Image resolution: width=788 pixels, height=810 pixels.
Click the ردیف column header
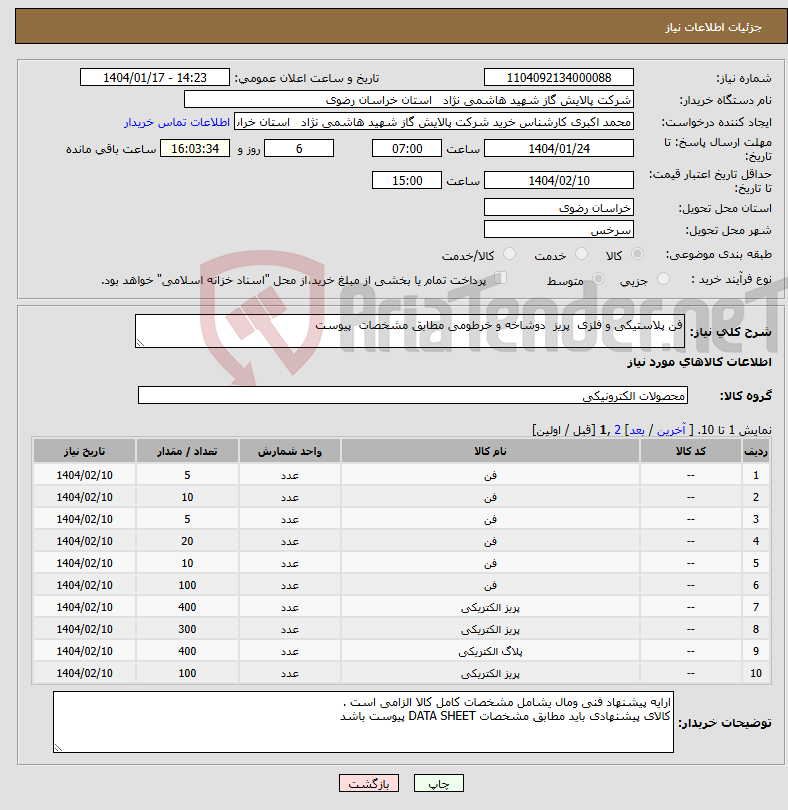click(755, 451)
